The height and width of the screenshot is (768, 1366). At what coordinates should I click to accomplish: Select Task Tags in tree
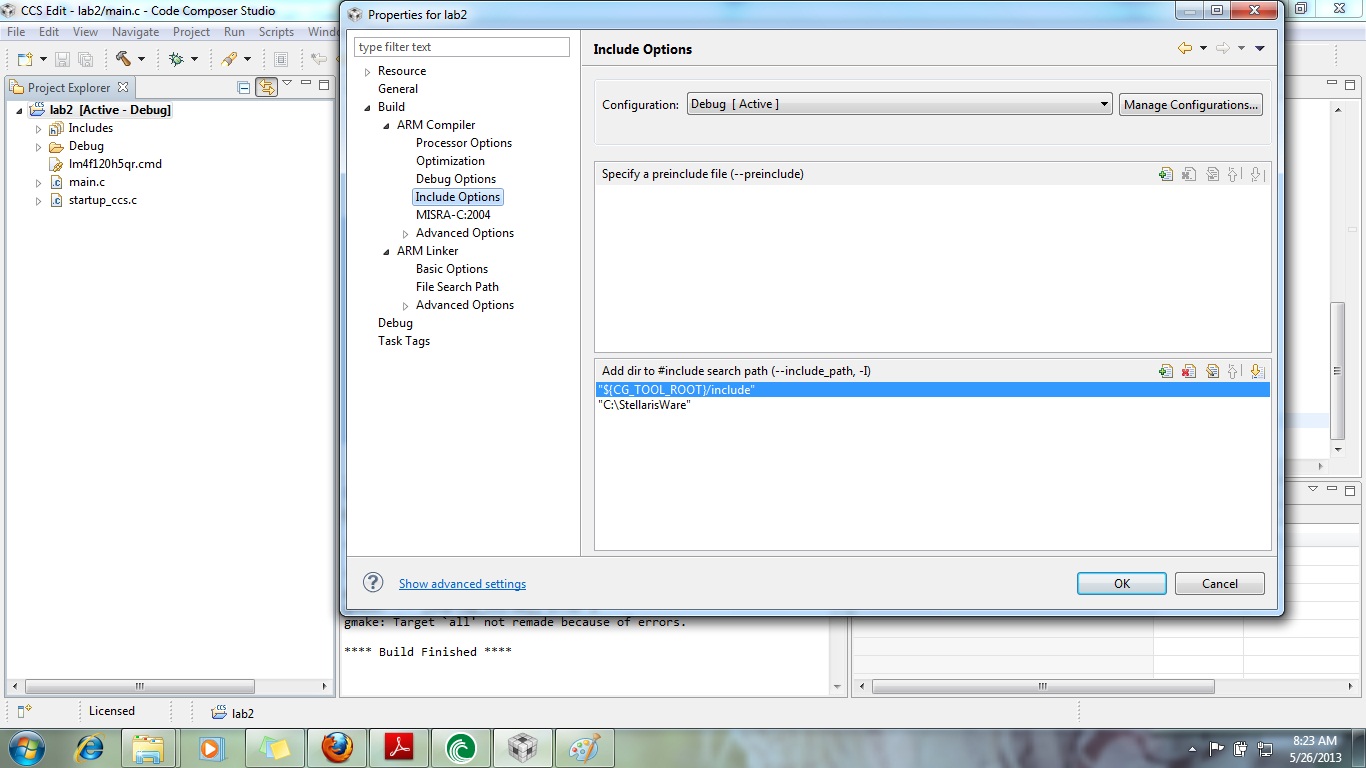(x=404, y=341)
